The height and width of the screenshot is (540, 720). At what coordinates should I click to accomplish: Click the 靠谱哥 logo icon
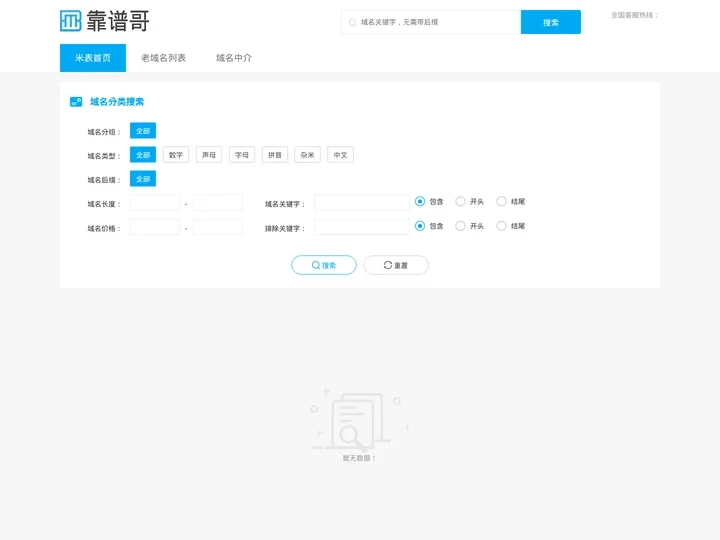(71, 21)
